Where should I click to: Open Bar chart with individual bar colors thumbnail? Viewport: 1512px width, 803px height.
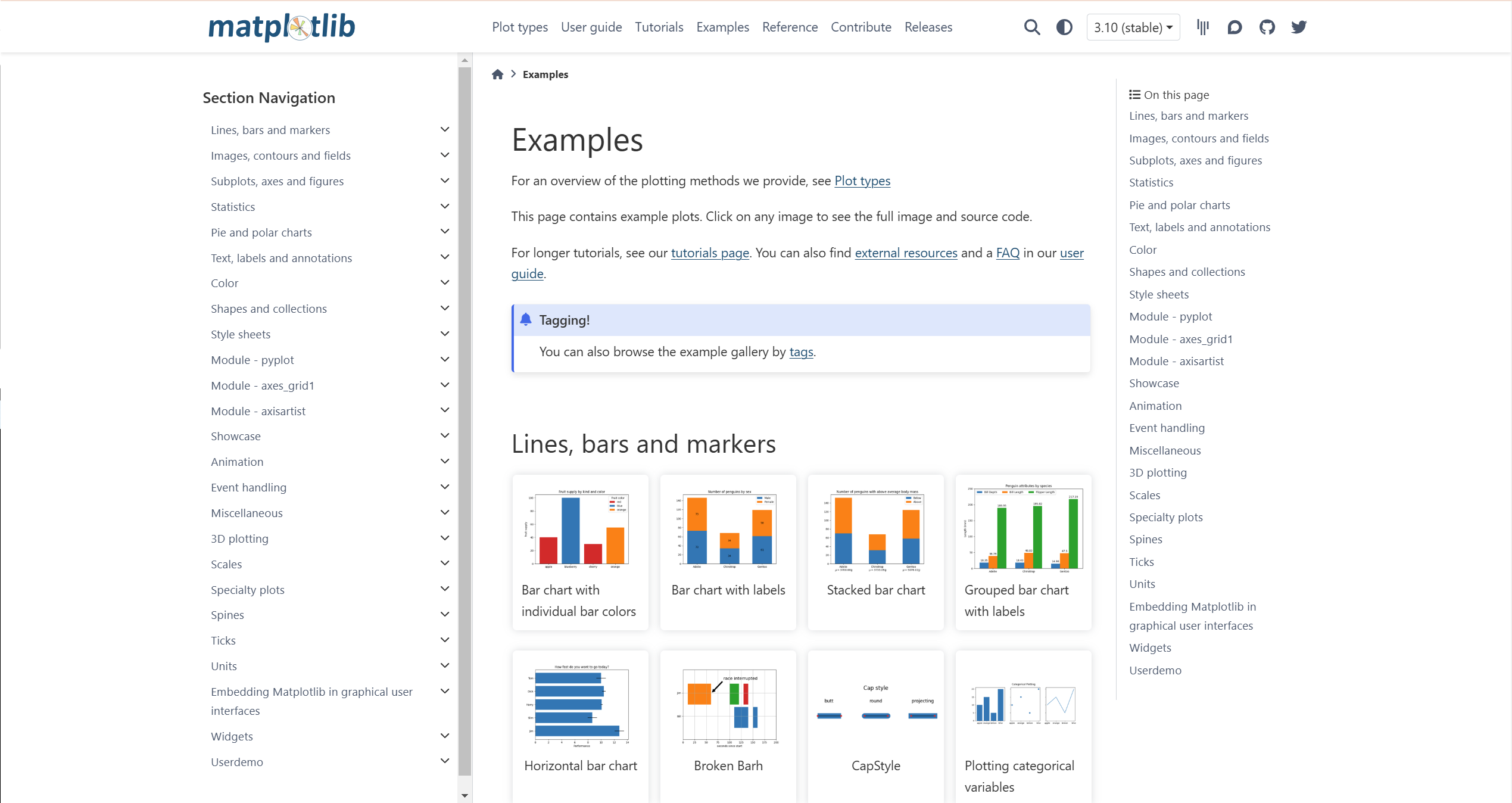[580, 552]
